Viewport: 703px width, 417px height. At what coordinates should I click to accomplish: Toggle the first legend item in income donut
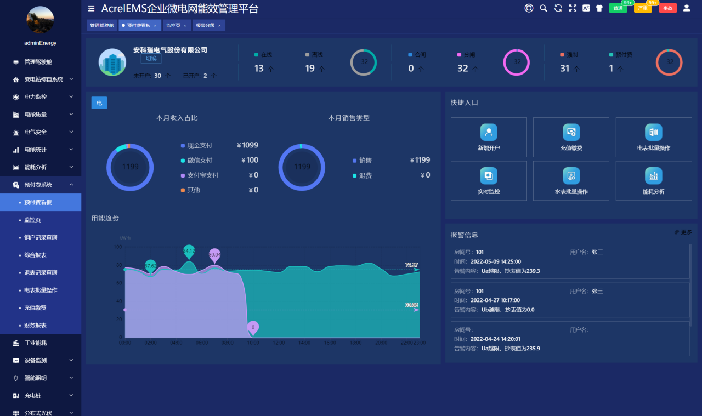[x=198, y=146]
